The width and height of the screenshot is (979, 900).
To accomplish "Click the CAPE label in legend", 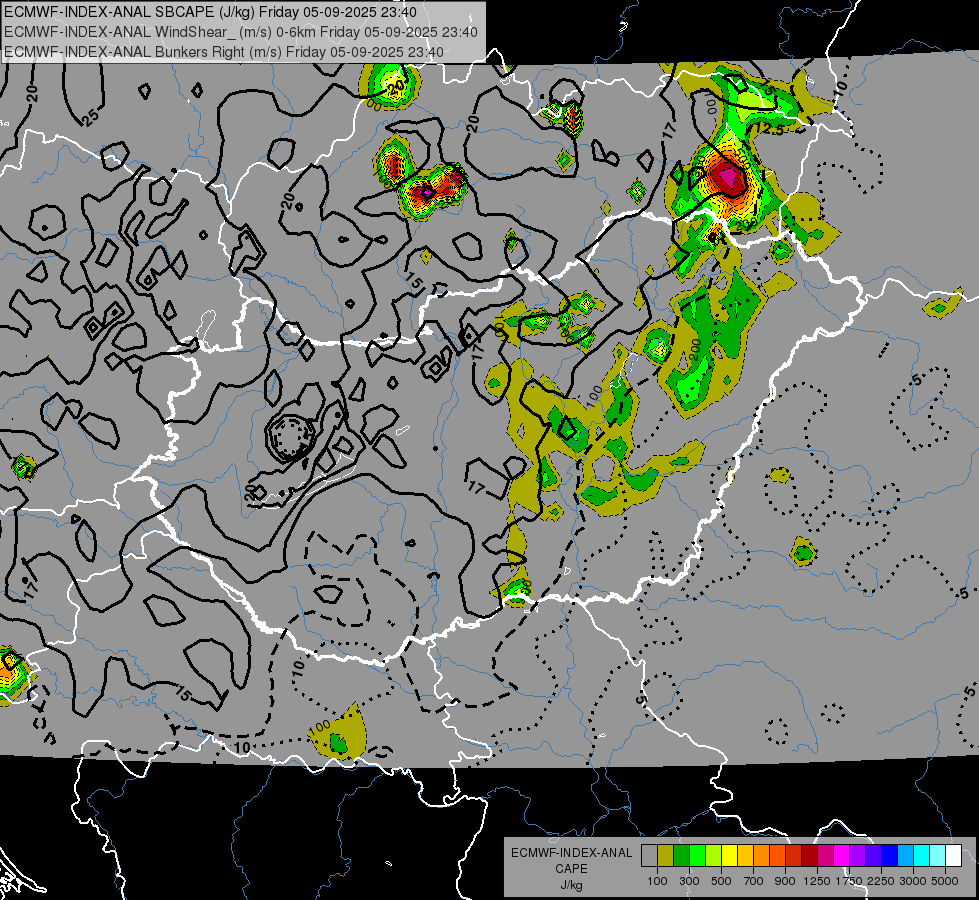I will (571, 869).
